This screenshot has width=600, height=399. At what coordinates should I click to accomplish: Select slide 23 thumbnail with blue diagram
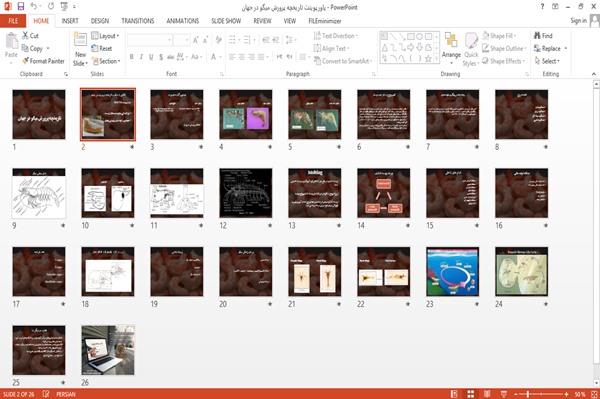click(x=452, y=272)
